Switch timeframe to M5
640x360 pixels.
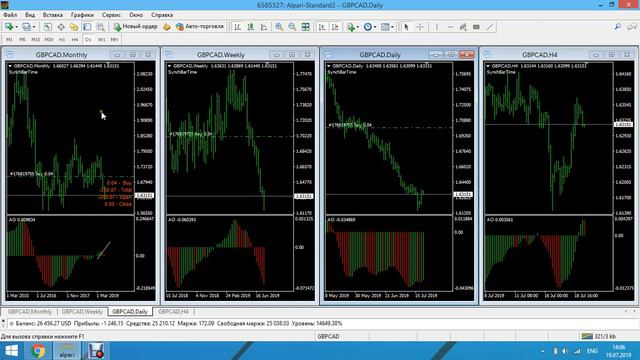coord(22,40)
